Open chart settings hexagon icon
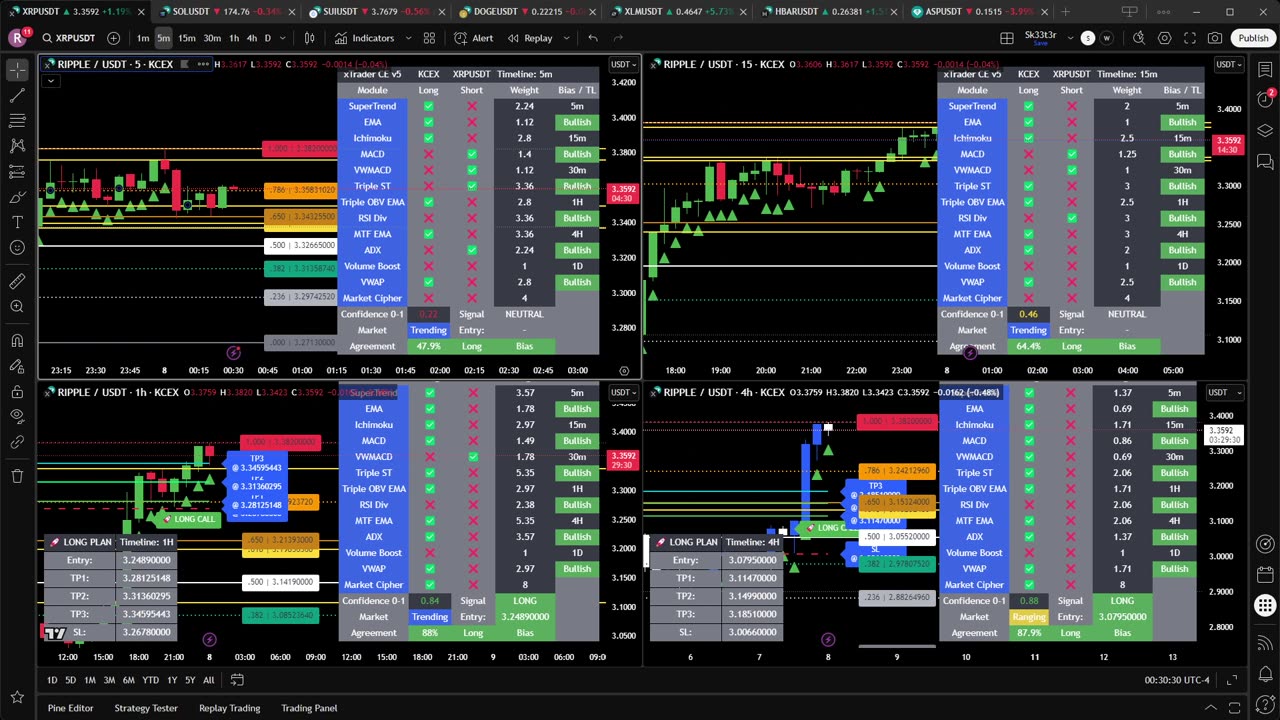The width and height of the screenshot is (1280, 720). click(x=1165, y=38)
